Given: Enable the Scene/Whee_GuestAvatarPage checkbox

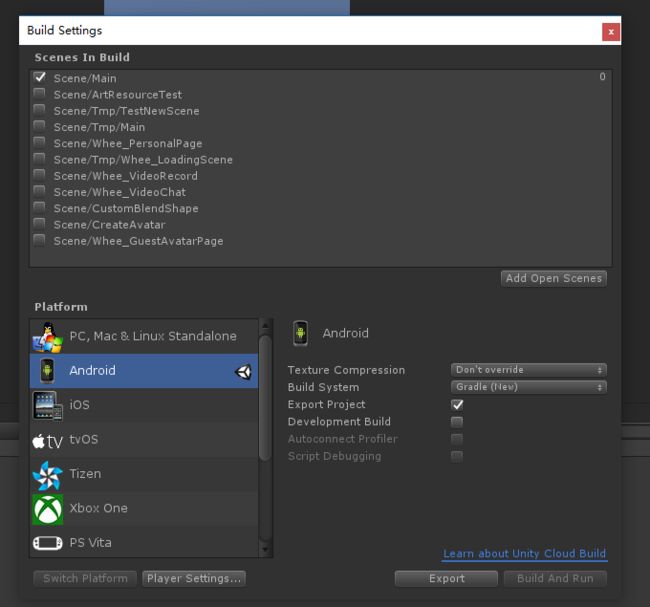Looking at the screenshot, I should (x=39, y=240).
